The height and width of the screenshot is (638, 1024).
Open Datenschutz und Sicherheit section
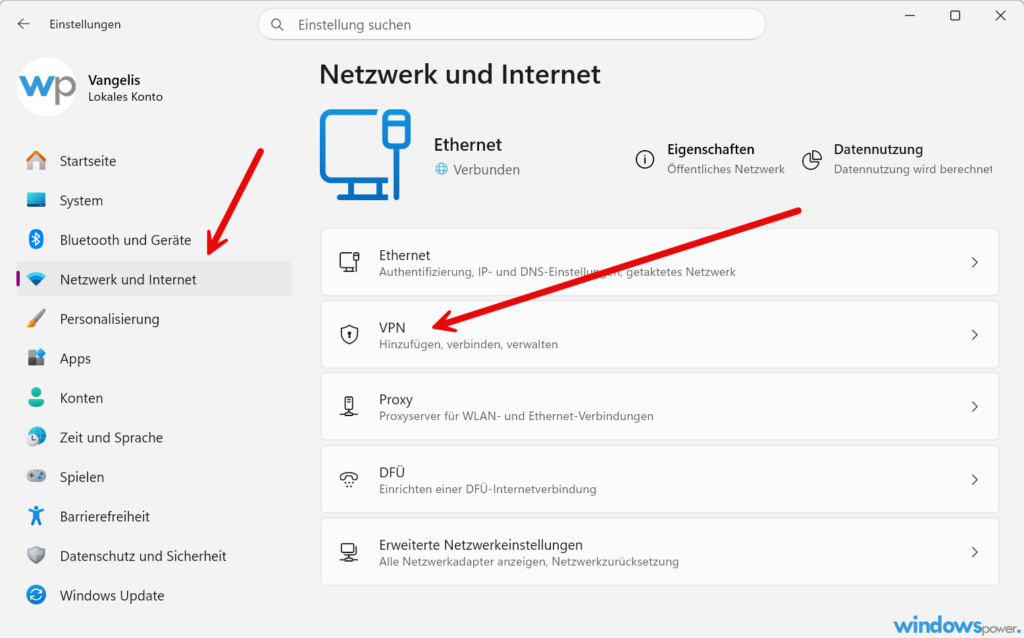(x=154, y=556)
